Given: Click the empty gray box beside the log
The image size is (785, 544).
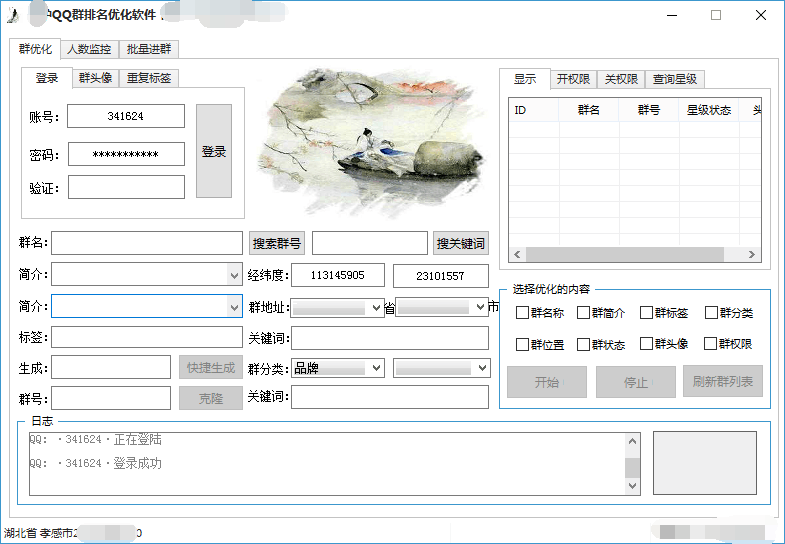Looking at the screenshot, I should click(x=705, y=463).
